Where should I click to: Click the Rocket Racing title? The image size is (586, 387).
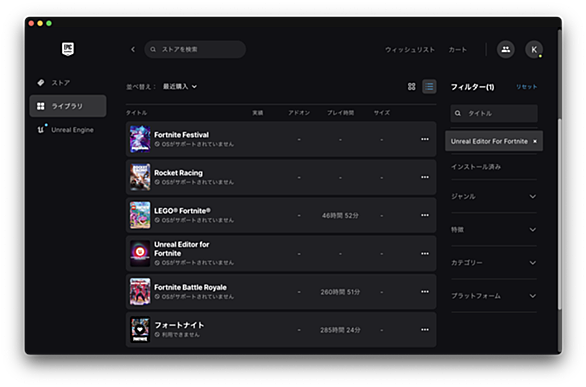(x=178, y=173)
